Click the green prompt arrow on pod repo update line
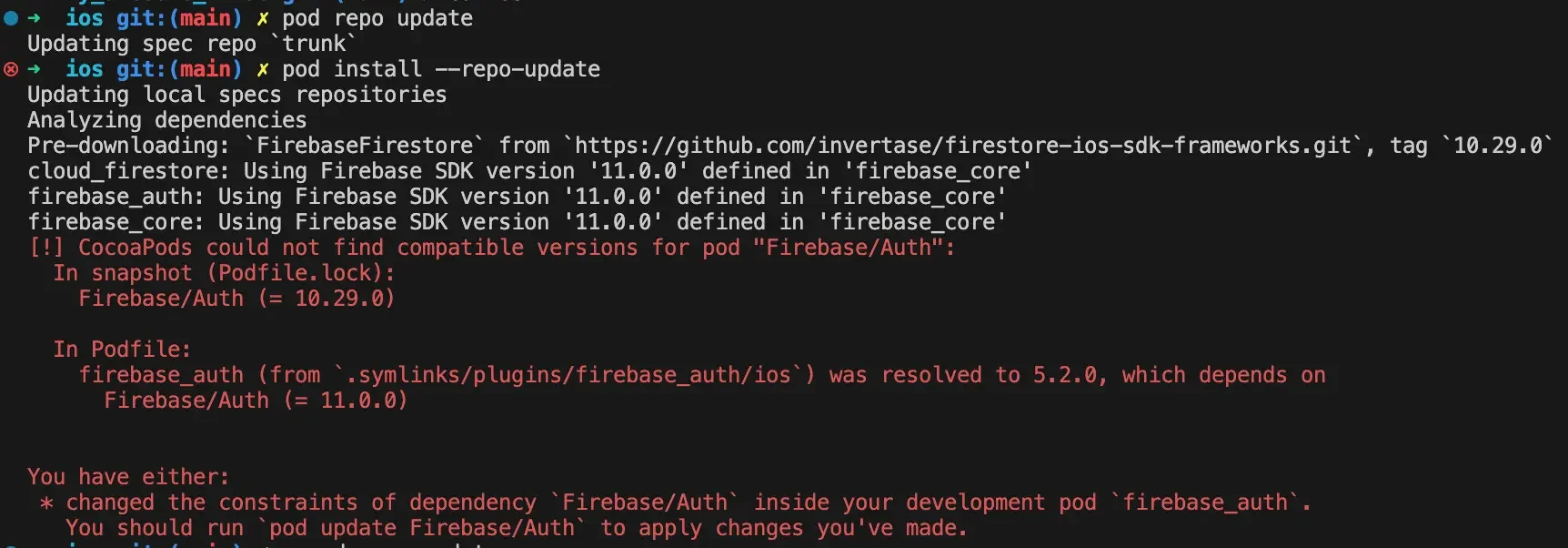The width and height of the screenshot is (1568, 548). [35, 18]
